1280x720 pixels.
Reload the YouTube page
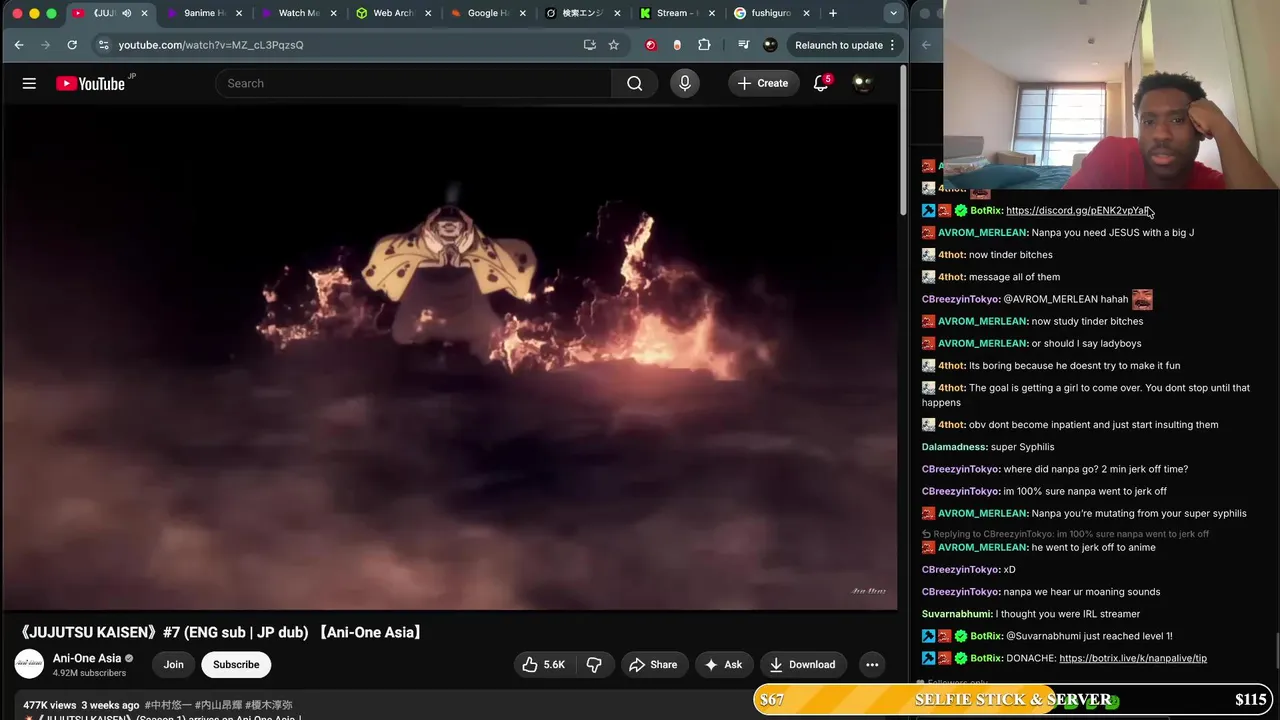tap(72, 45)
